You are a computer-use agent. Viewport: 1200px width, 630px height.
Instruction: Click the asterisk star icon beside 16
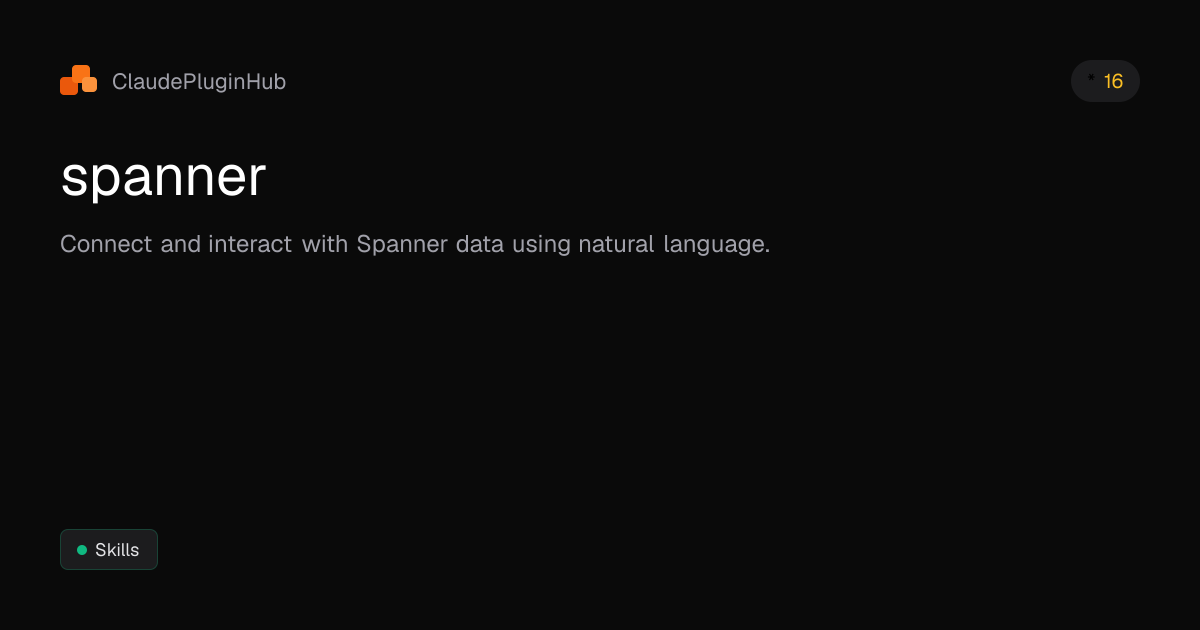[x=1091, y=80]
